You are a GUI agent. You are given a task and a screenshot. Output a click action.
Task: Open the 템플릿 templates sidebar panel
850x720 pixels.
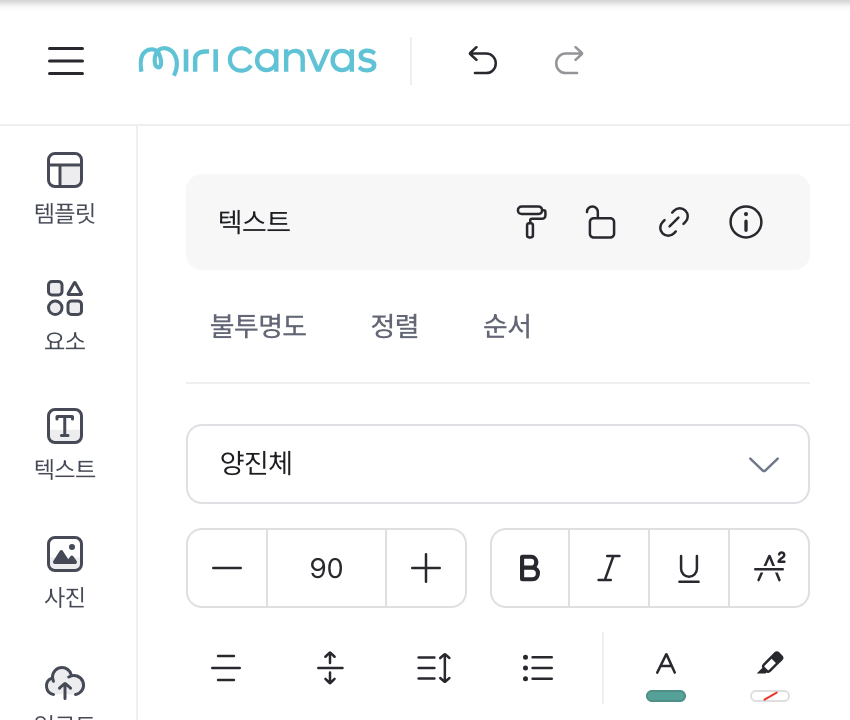[65, 188]
